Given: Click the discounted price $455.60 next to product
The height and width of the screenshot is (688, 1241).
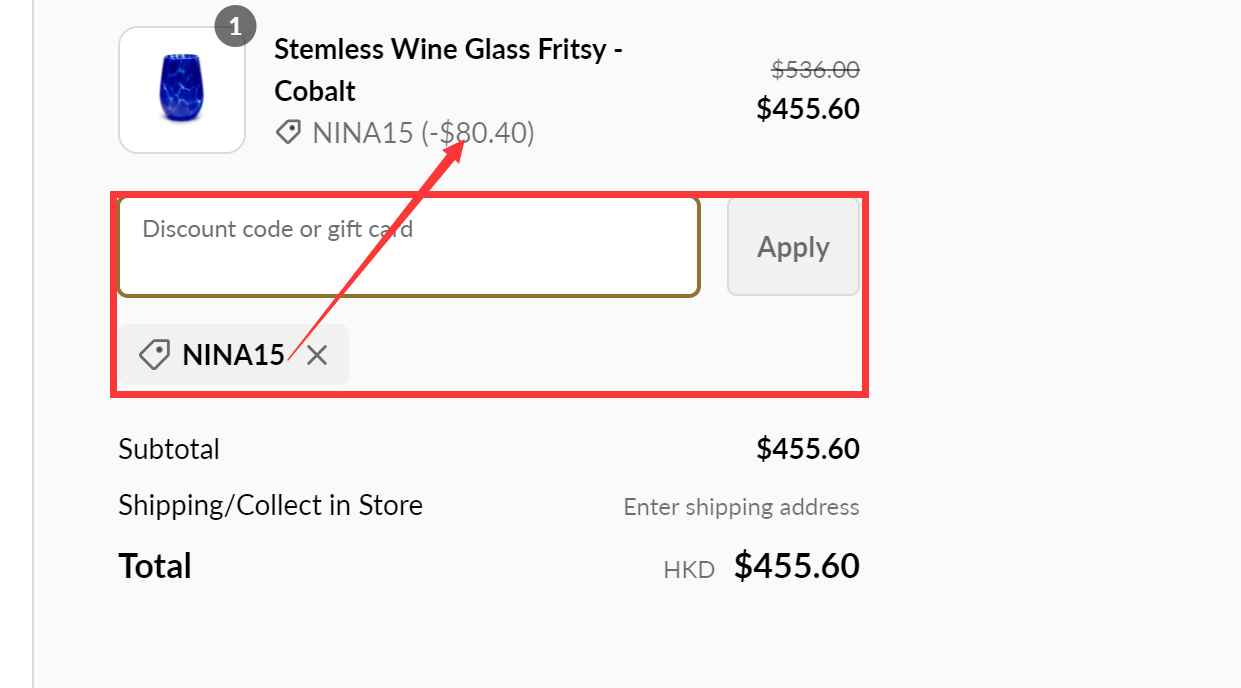Looking at the screenshot, I should pyautogui.click(x=808, y=108).
